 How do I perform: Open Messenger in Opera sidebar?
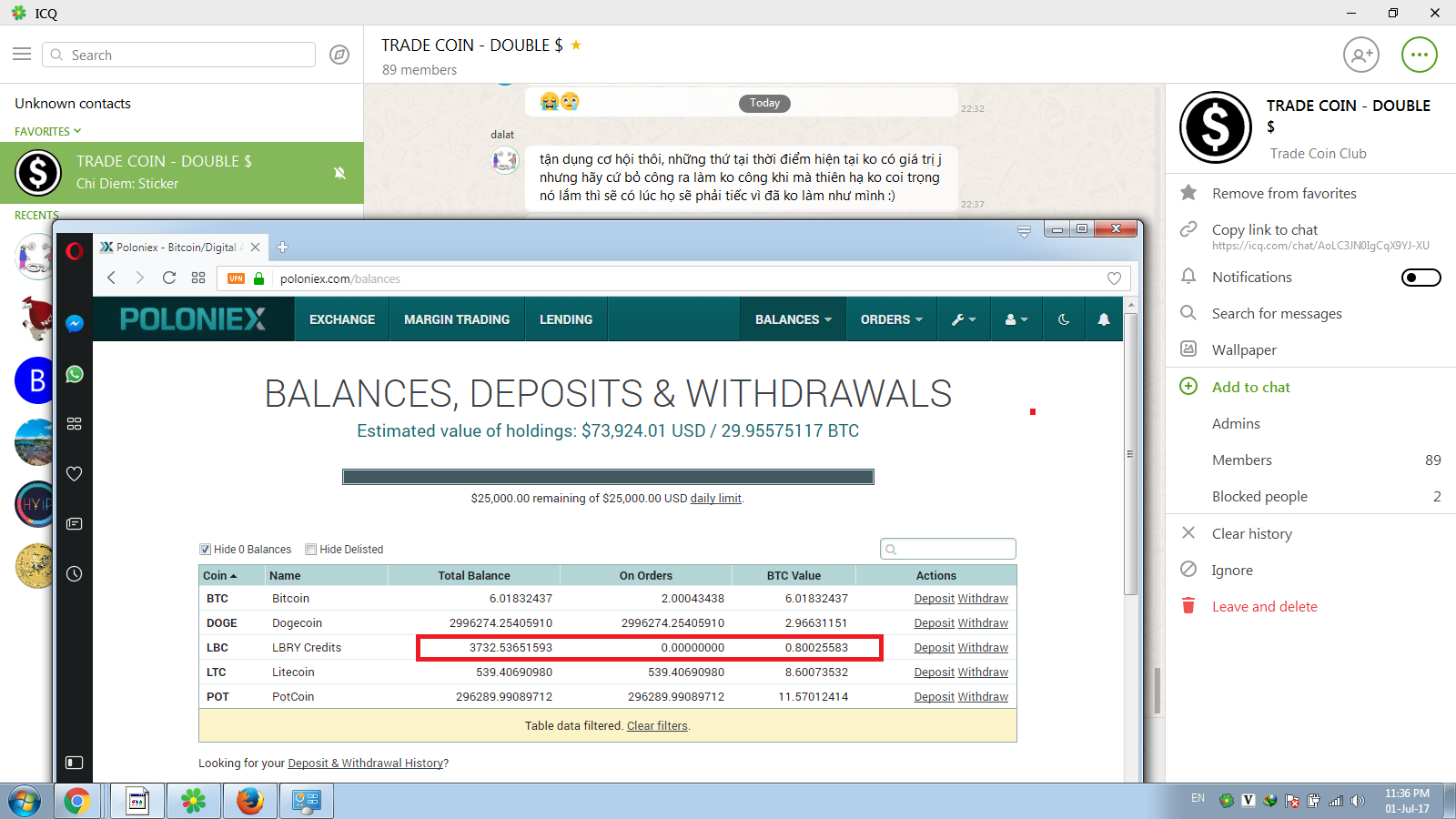(x=75, y=323)
